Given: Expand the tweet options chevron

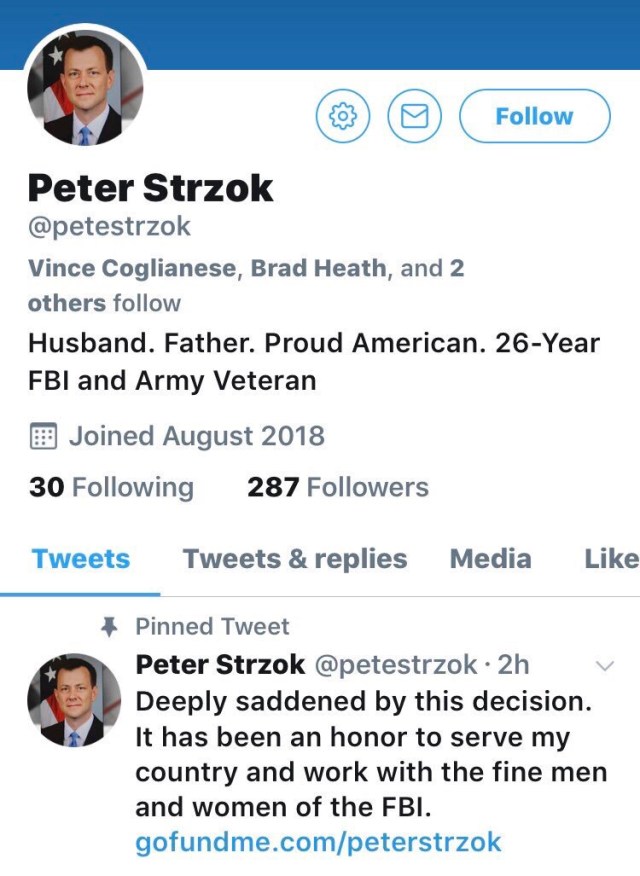Looking at the screenshot, I should click(604, 666).
